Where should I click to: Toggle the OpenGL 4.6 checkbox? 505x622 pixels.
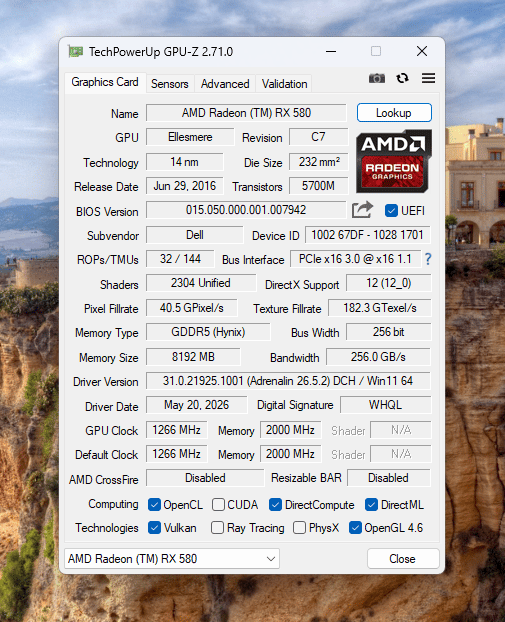(355, 528)
